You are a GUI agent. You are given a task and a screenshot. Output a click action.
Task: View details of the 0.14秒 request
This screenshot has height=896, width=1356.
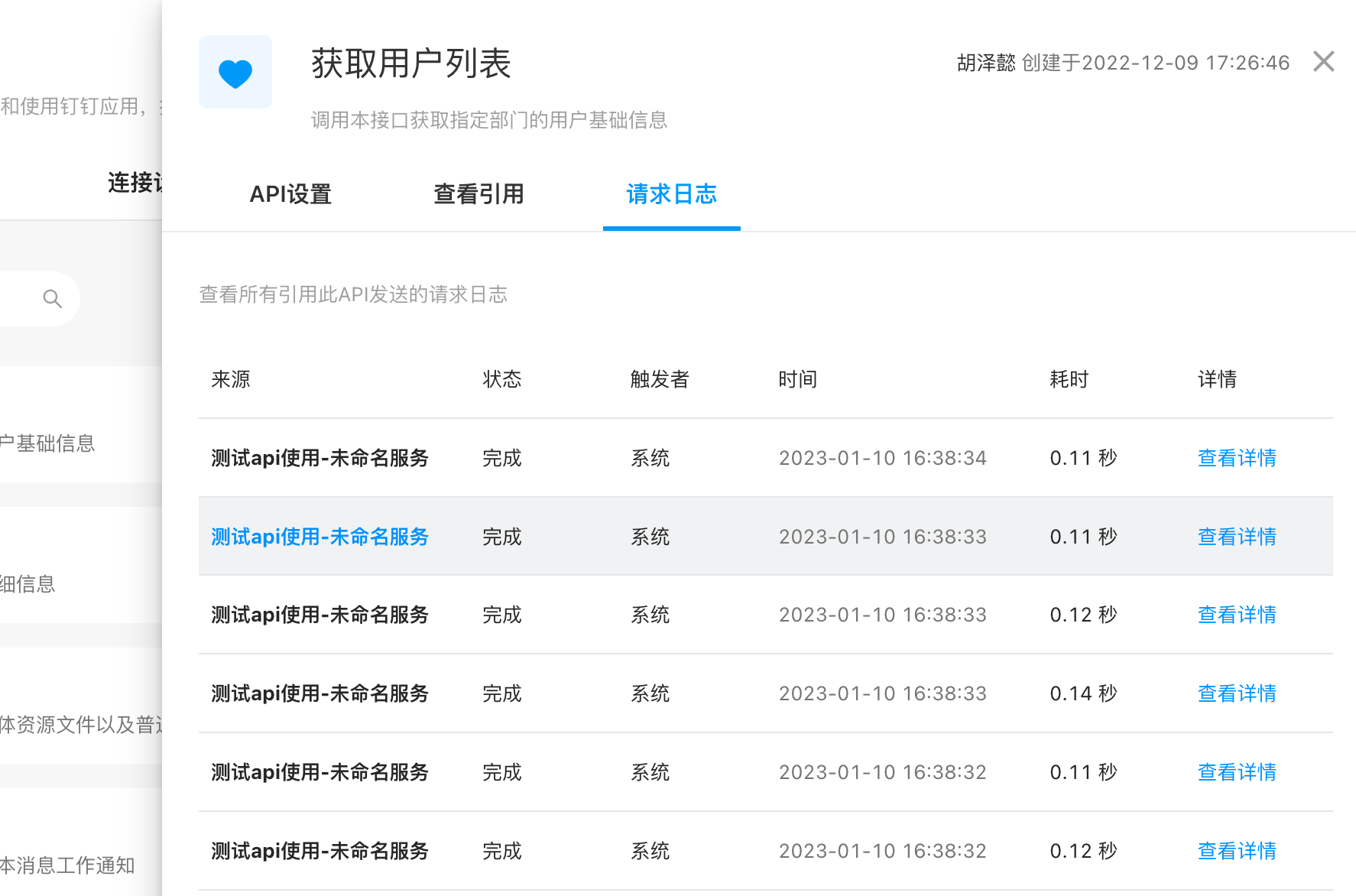tap(1236, 693)
